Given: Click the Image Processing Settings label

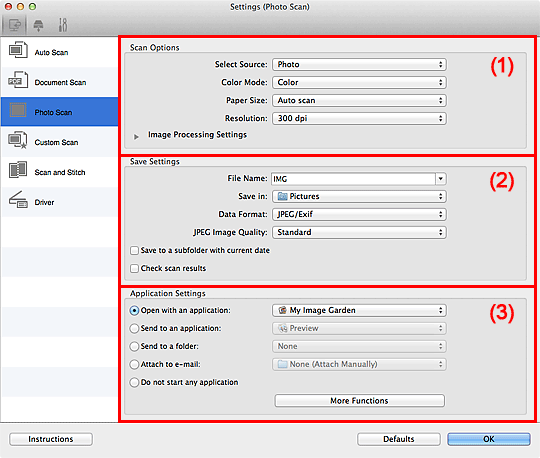Looking at the screenshot, I should (197, 135).
